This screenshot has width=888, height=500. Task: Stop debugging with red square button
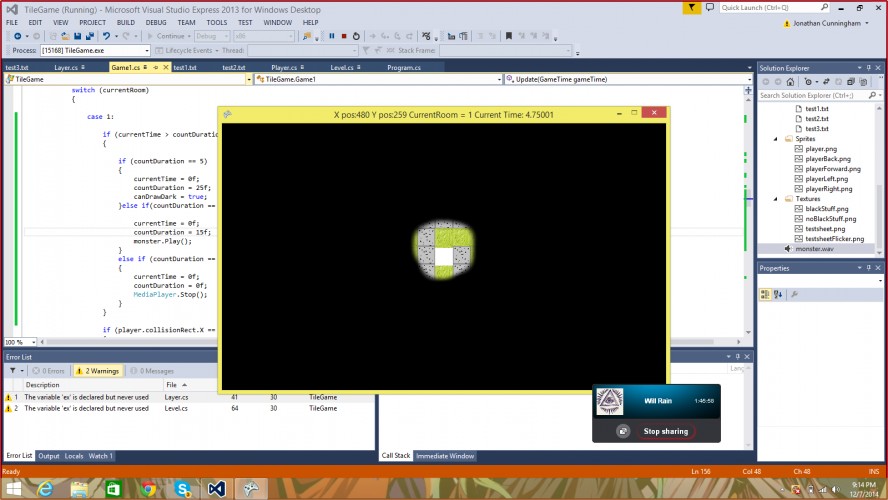point(344,36)
